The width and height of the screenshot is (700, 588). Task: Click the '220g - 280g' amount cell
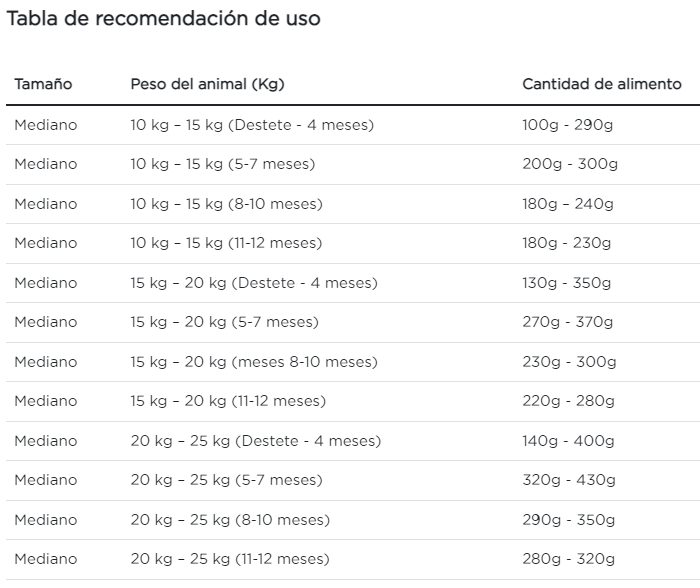569,401
